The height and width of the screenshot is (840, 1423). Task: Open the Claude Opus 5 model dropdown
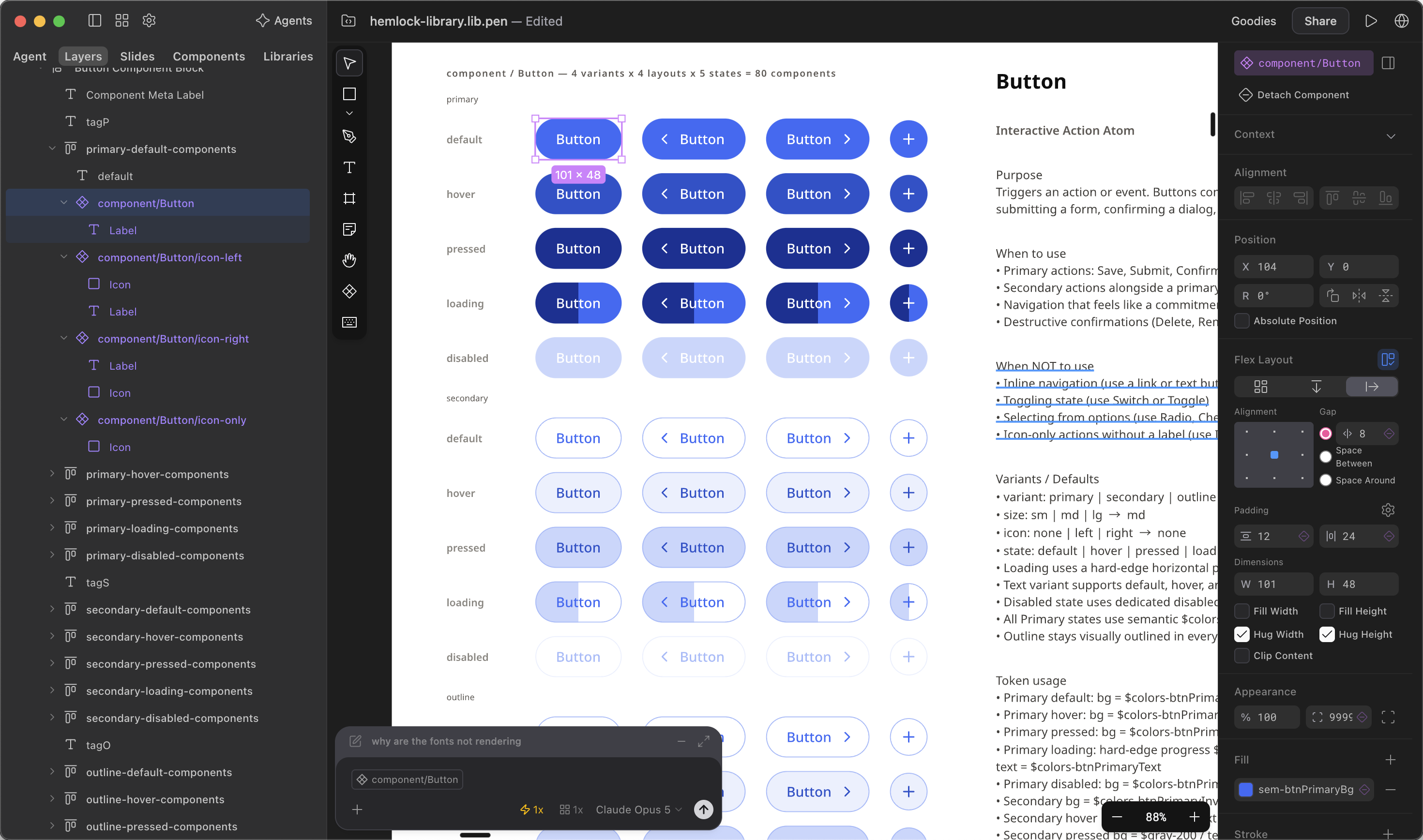coord(638,810)
